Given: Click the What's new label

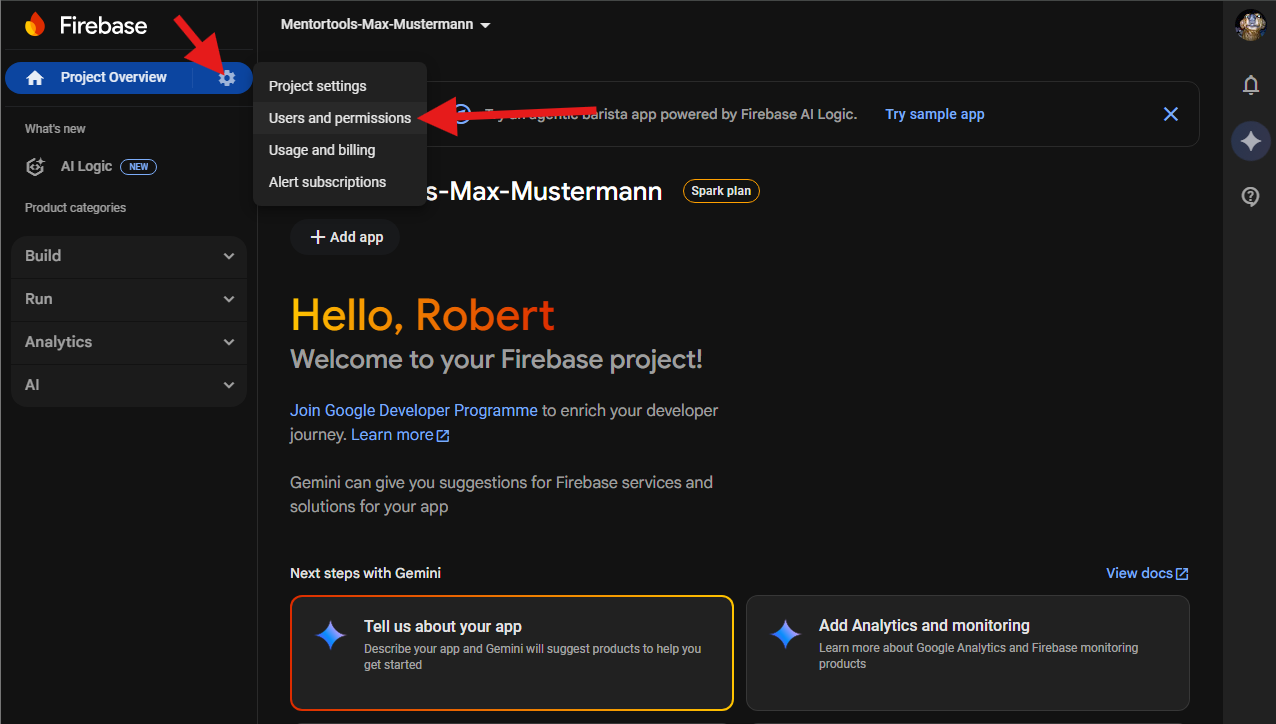Looking at the screenshot, I should point(55,129).
